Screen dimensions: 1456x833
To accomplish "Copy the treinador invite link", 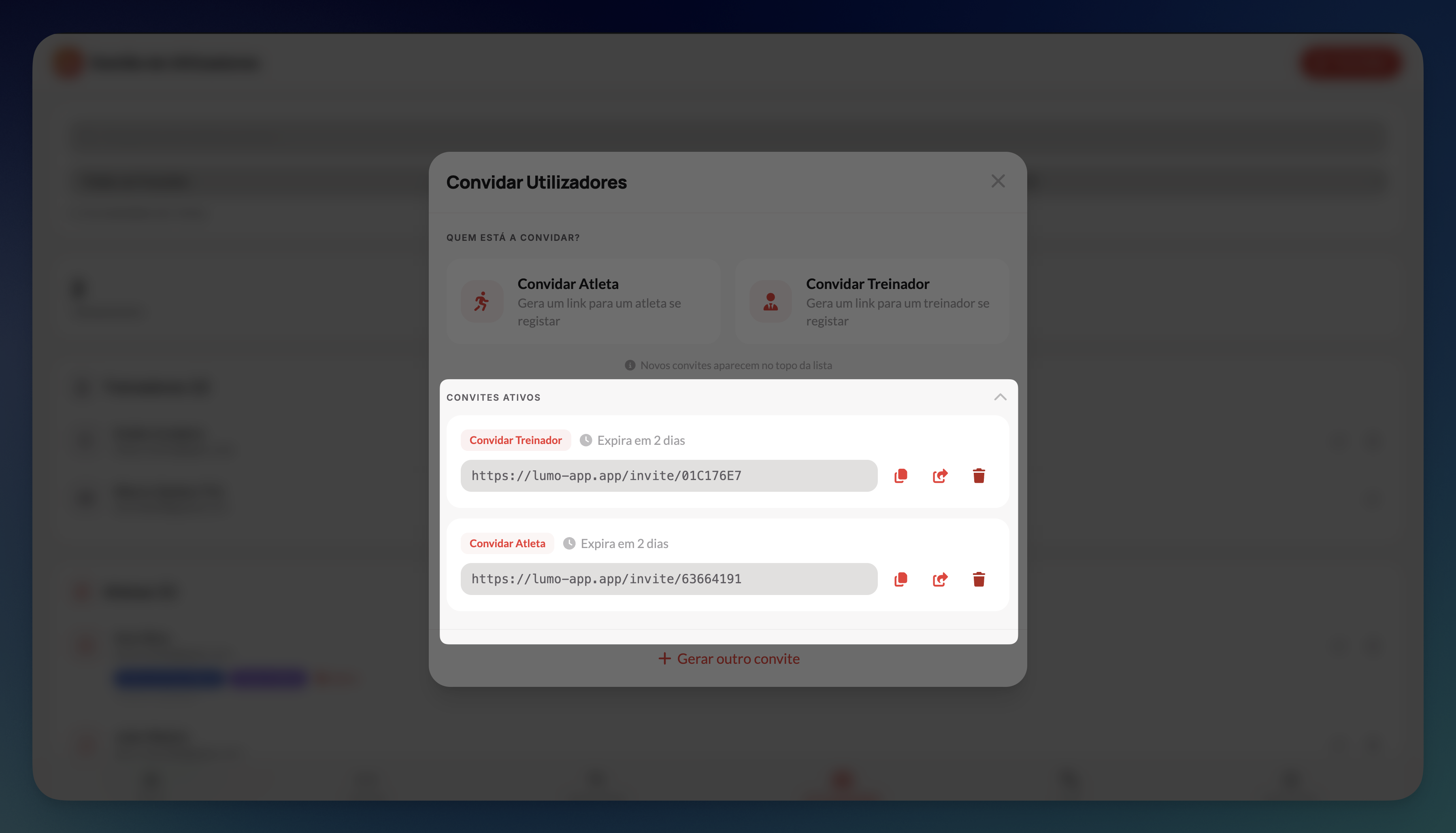I will coord(900,476).
